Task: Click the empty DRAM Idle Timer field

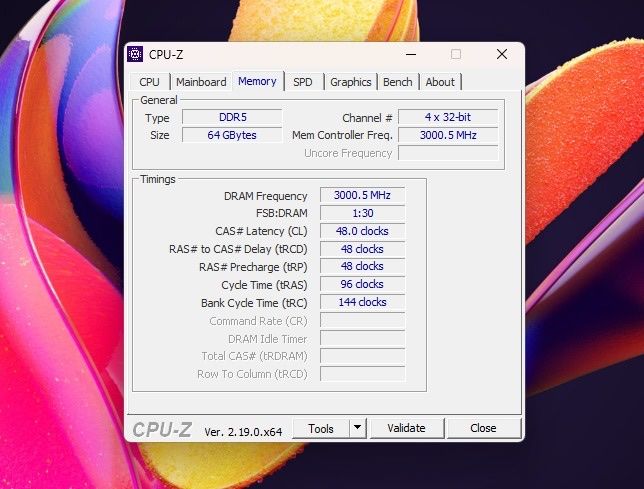Action: click(x=362, y=338)
